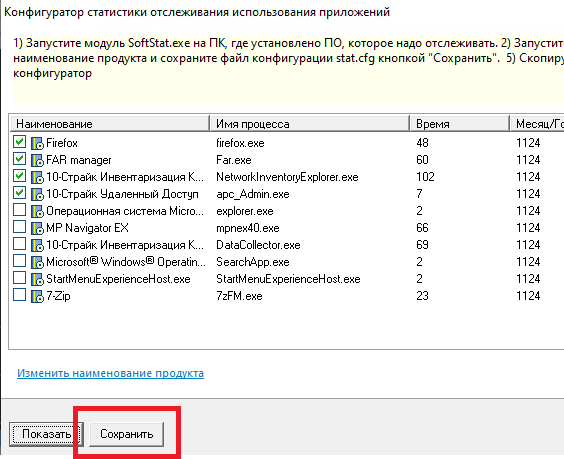Sort by the Наименование column header

[x=110, y=124]
